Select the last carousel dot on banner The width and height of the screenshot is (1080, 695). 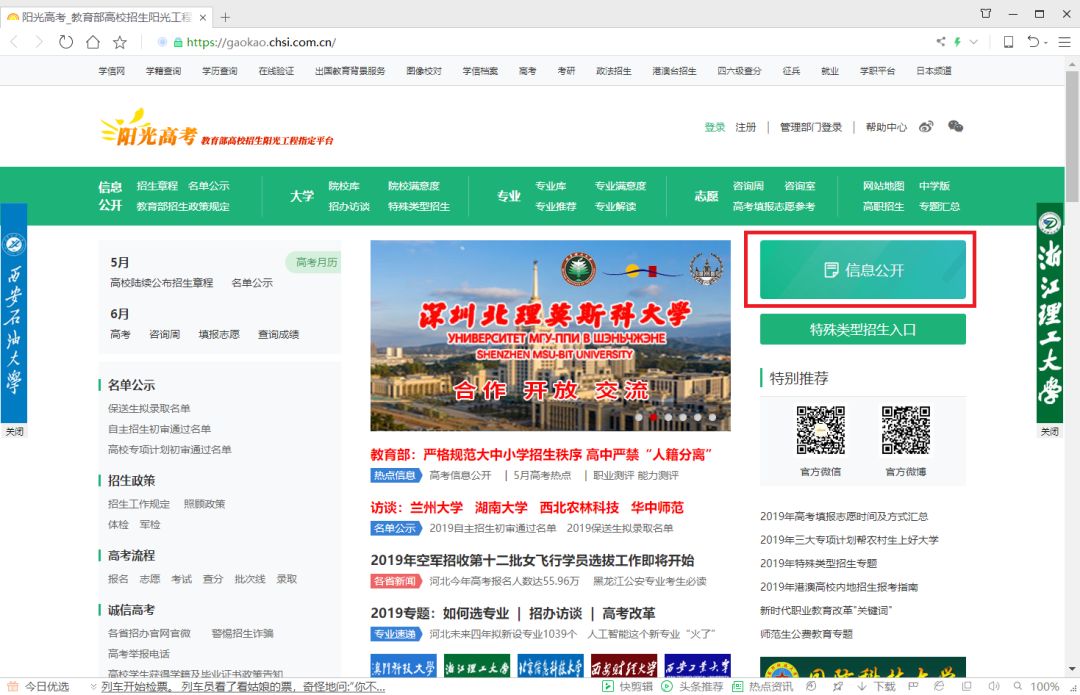[x=712, y=417]
